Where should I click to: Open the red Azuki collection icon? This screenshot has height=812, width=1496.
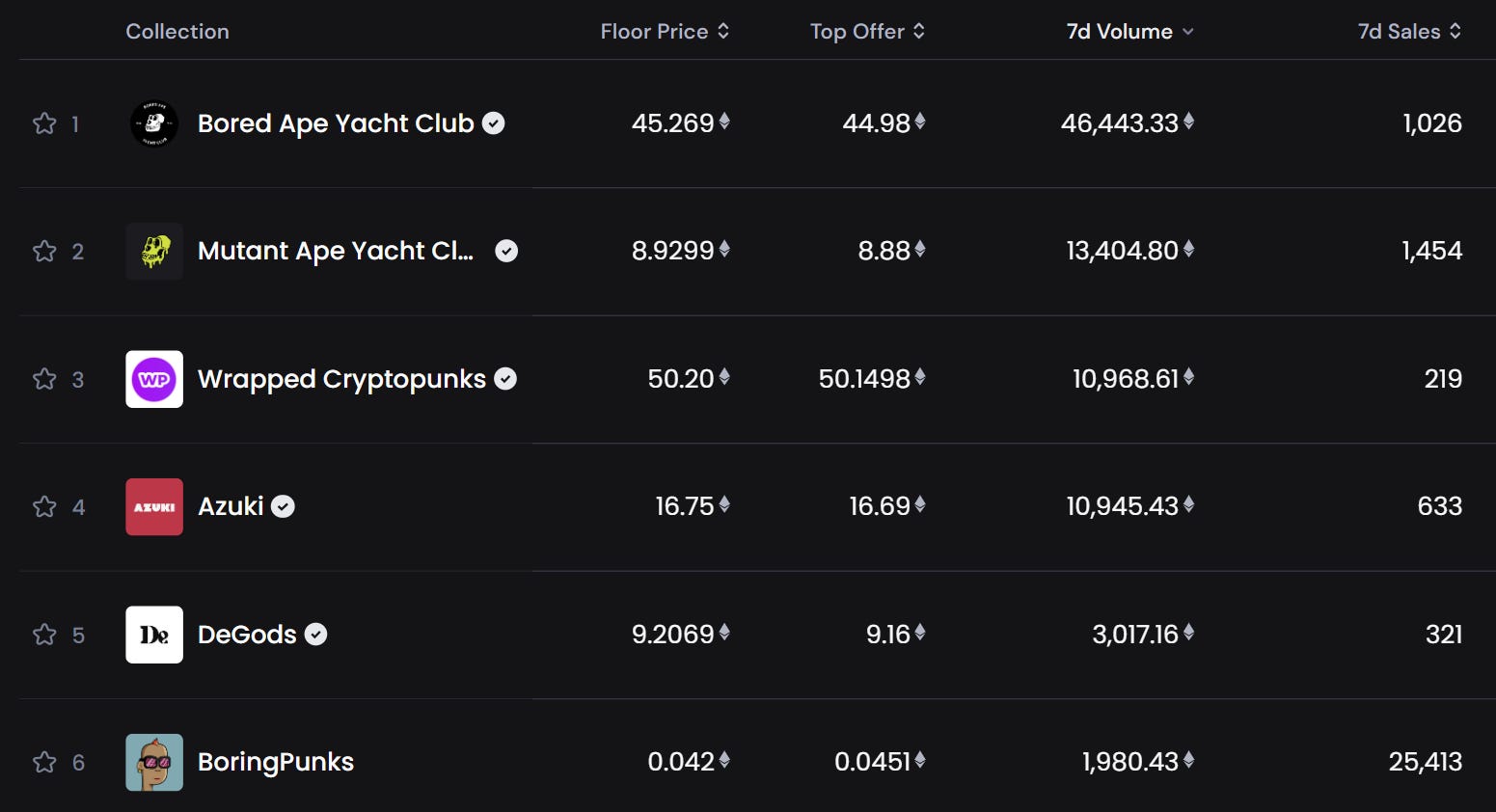(x=154, y=507)
